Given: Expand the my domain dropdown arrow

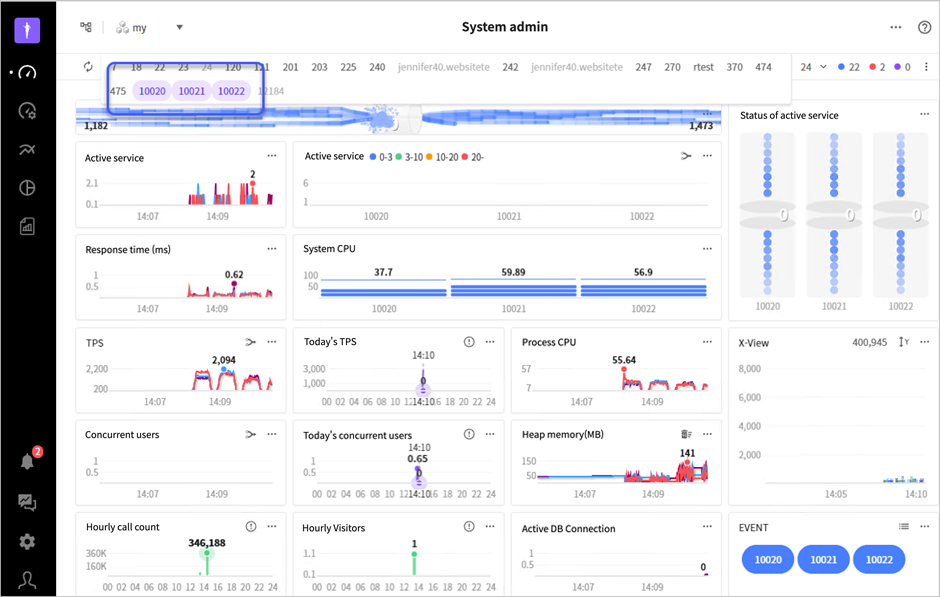Looking at the screenshot, I should click(179, 27).
